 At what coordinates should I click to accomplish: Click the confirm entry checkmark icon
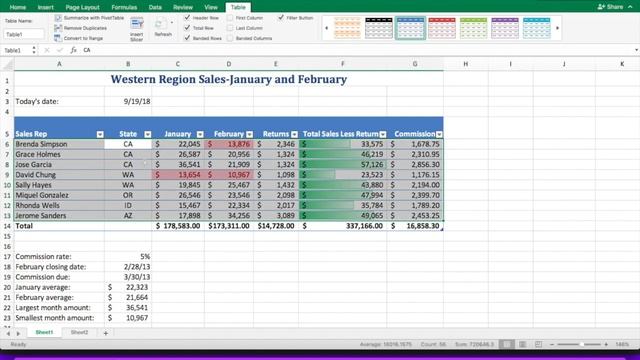60,50
